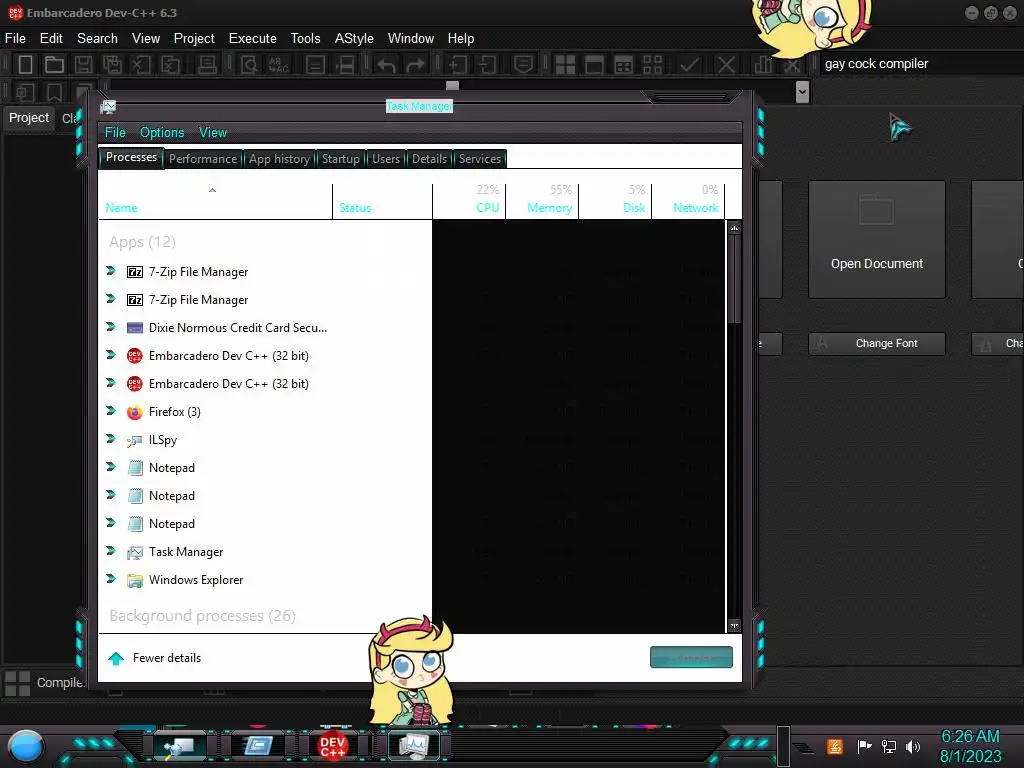Expand the Windows Explorer process row

(x=111, y=579)
